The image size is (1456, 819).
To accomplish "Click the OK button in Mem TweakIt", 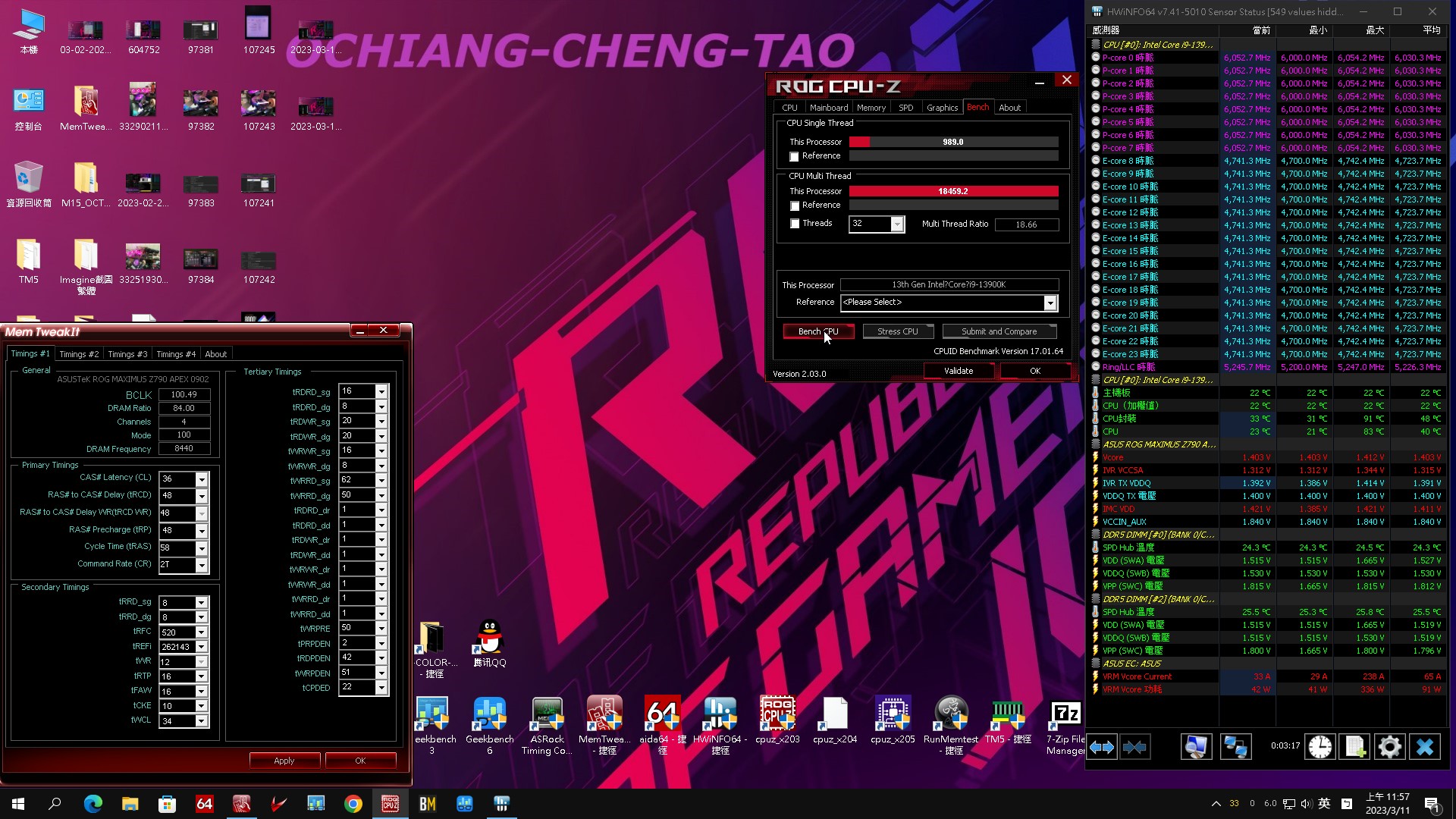I will pos(360,761).
